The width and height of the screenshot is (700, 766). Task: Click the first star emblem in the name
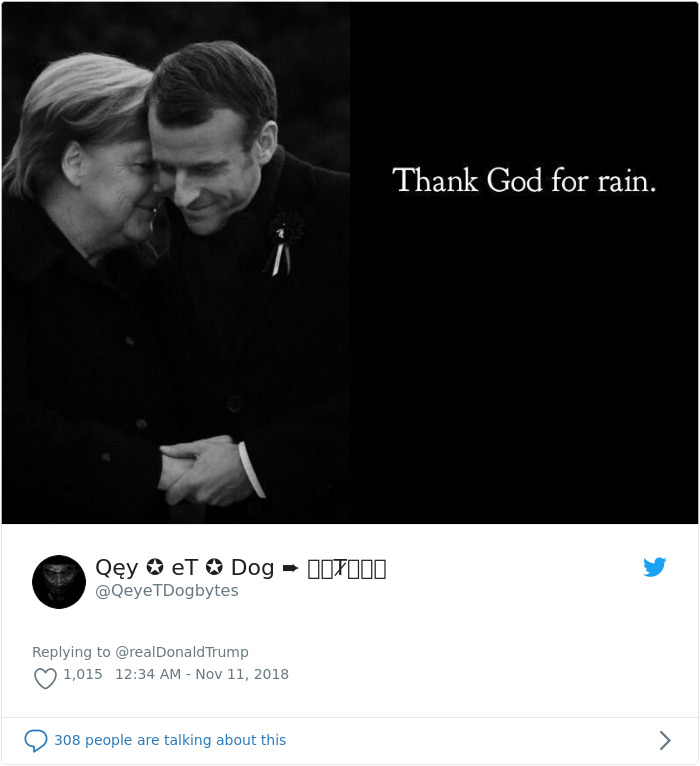click(x=155, y=567)
